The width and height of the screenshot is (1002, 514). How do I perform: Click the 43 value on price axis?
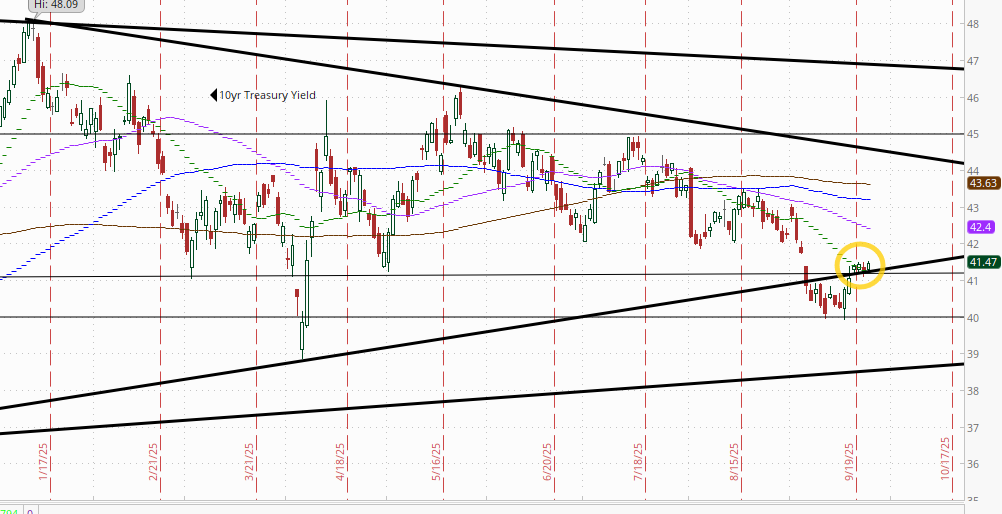[x=975, y=208]
